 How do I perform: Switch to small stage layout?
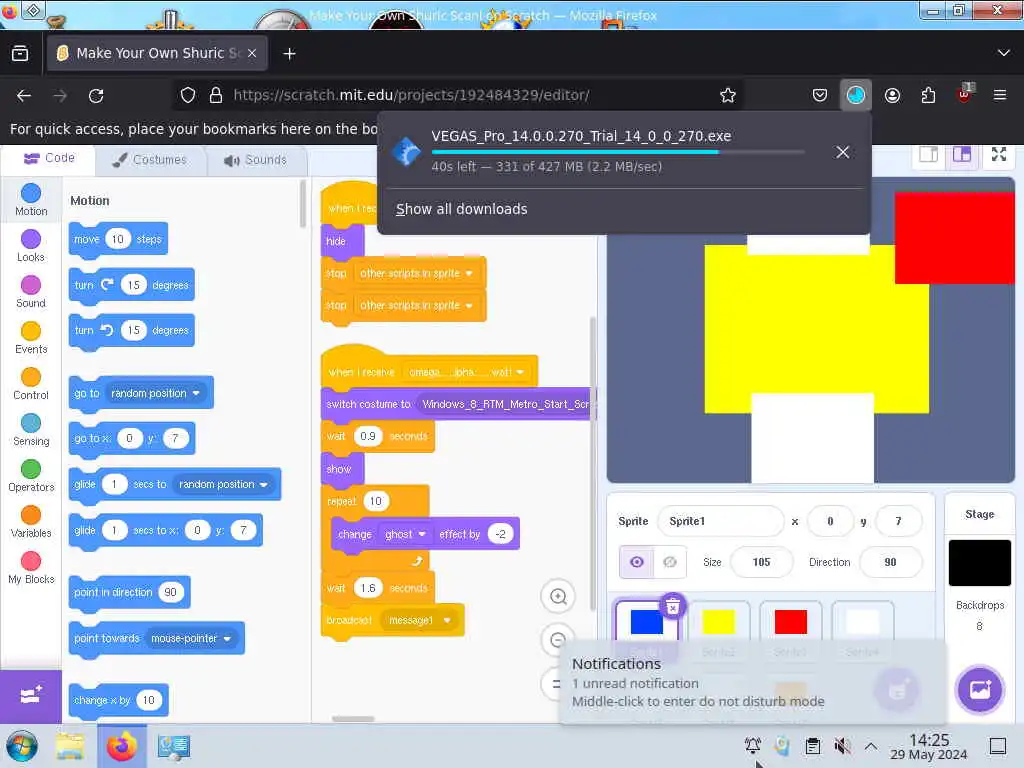pos(928,155)
